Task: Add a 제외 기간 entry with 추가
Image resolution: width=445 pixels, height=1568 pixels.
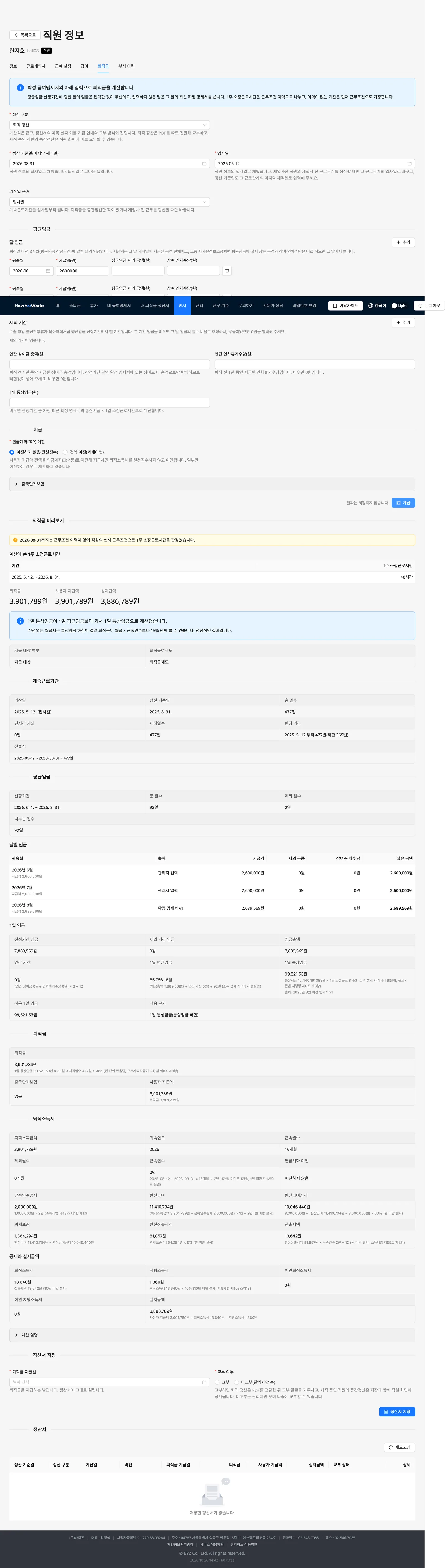Action: pos(403,322)
